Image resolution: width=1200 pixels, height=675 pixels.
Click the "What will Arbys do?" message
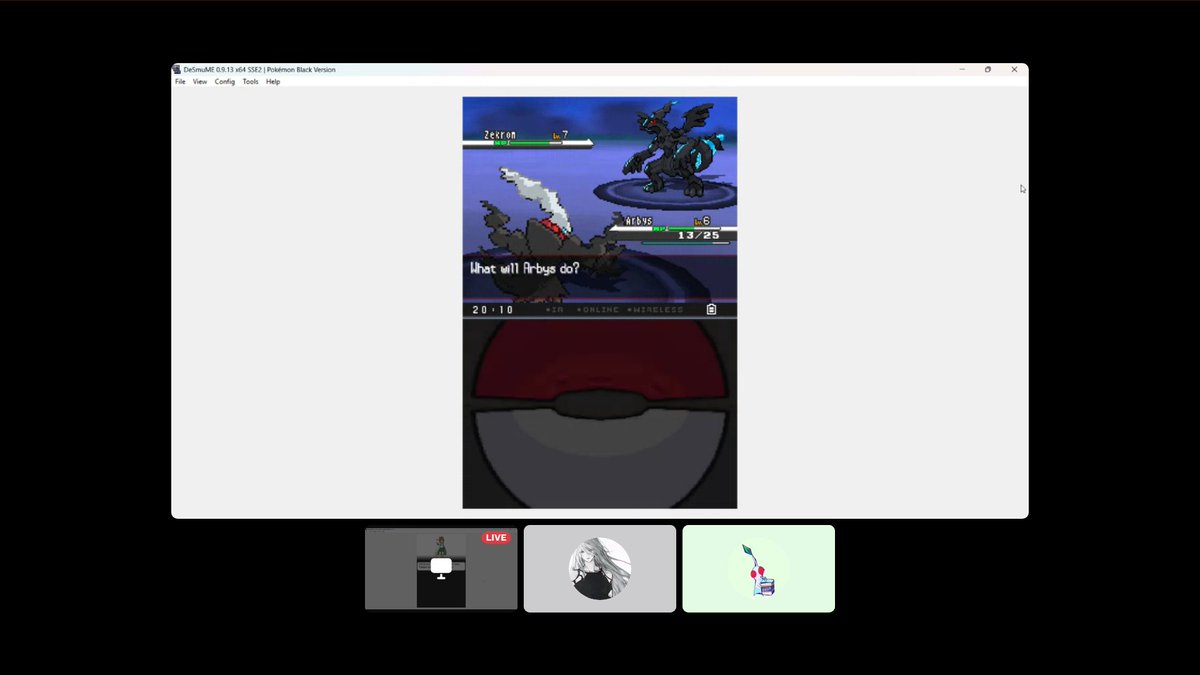tap(525, 269)
